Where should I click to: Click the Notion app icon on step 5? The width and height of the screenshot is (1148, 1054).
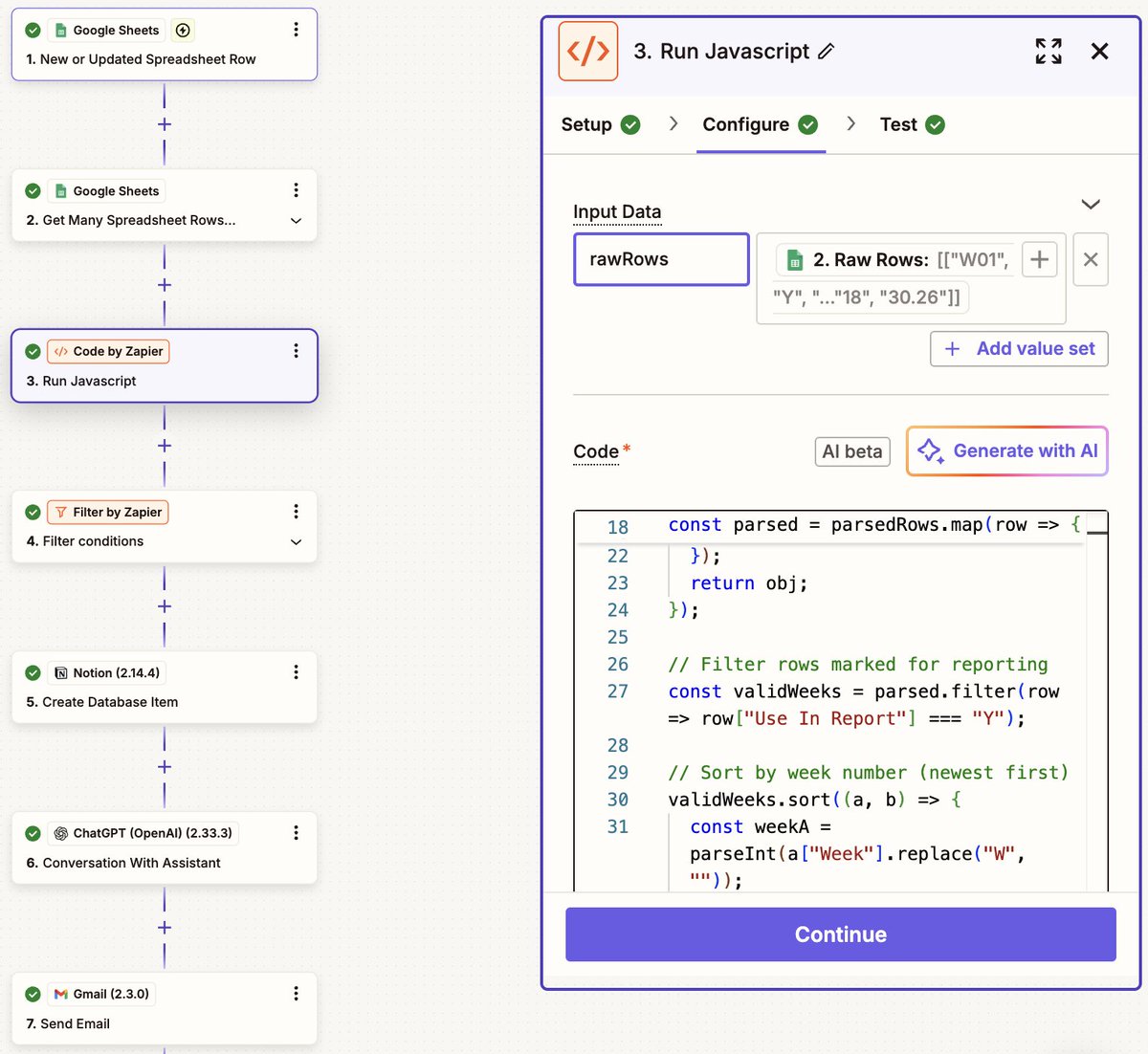point(61,672)
